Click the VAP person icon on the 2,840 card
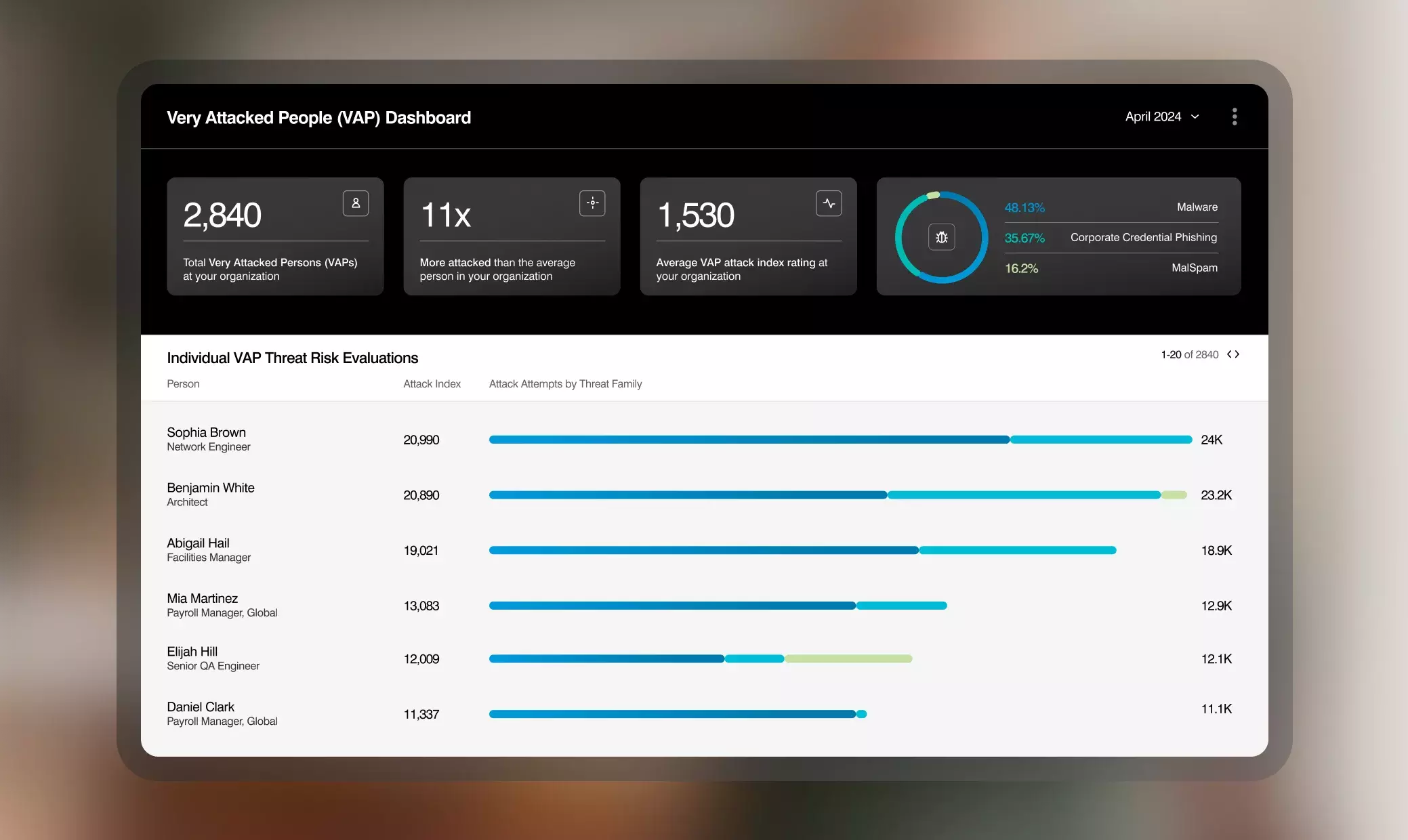This screenshot has width=1408, height=840. tap(356, 203)
